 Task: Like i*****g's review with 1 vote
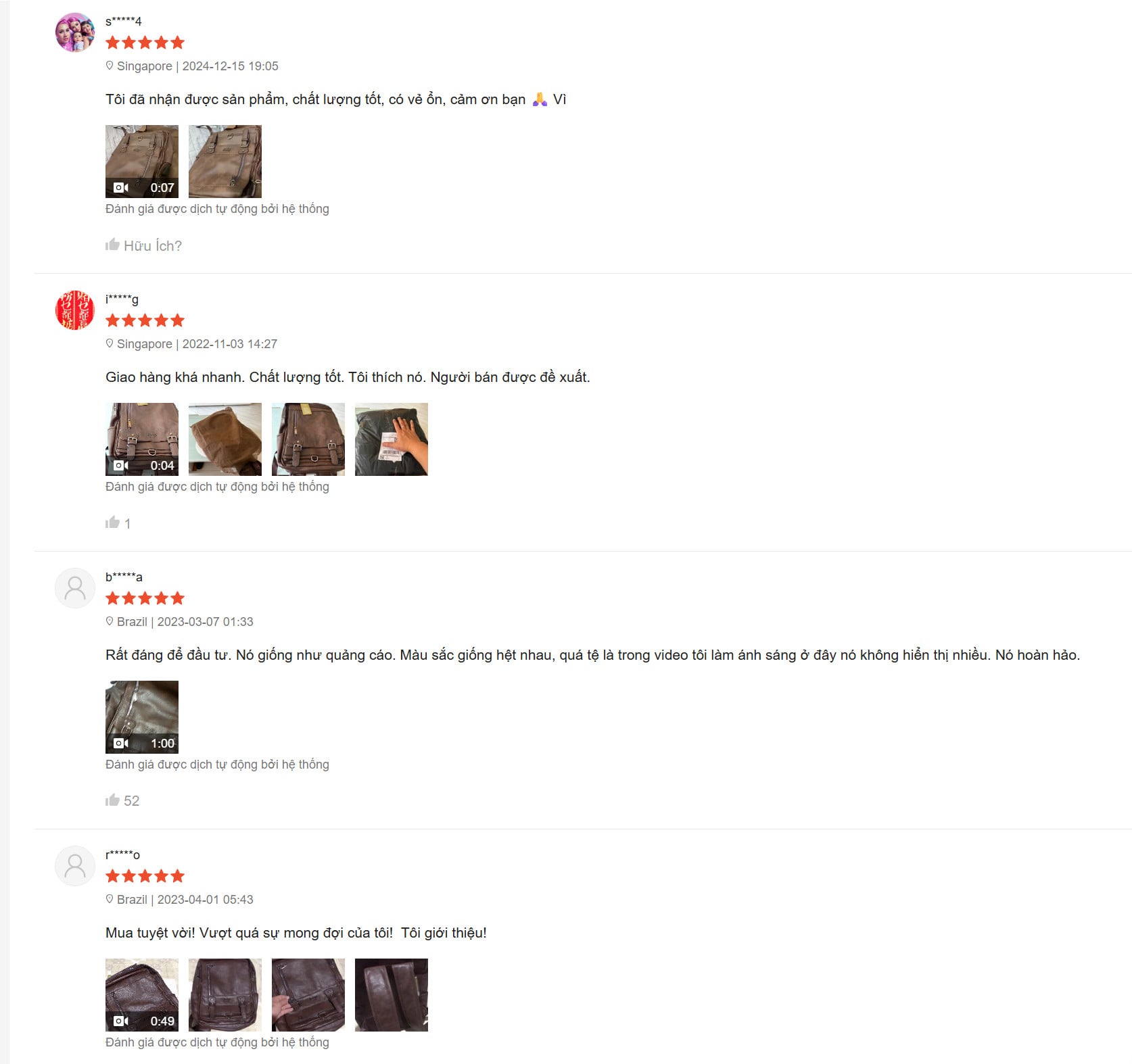point(112,523)
